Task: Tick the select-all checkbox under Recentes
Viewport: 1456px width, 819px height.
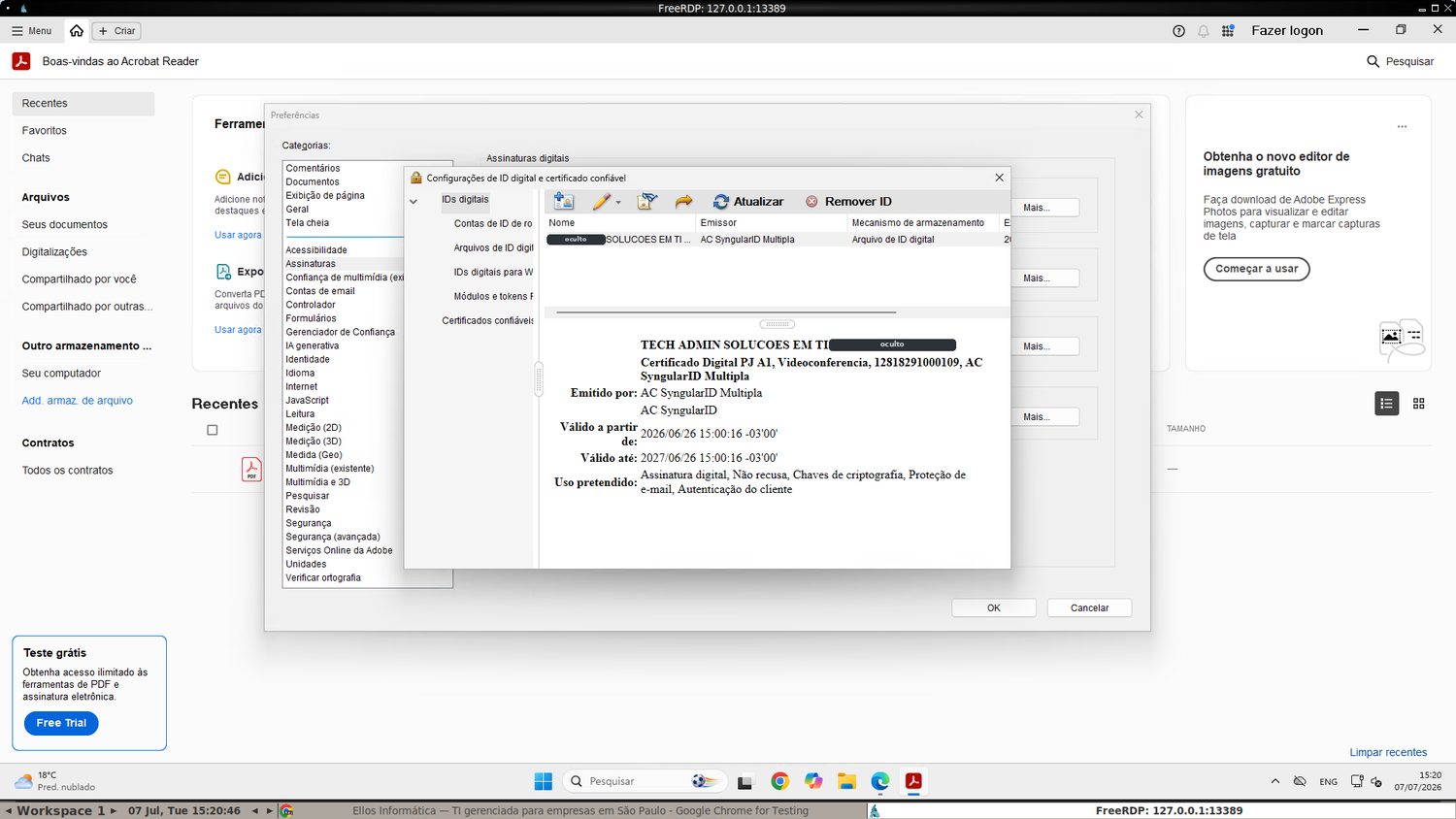Action: (x=213, y=430)
